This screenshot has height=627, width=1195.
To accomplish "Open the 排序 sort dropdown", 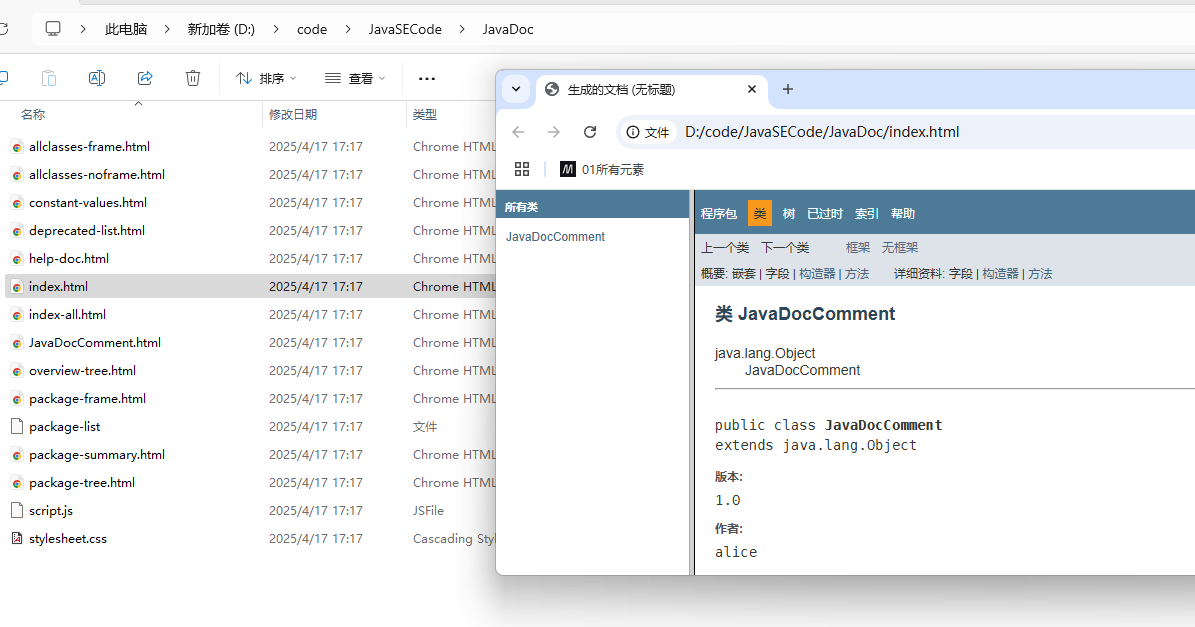I will pos(266,78).
